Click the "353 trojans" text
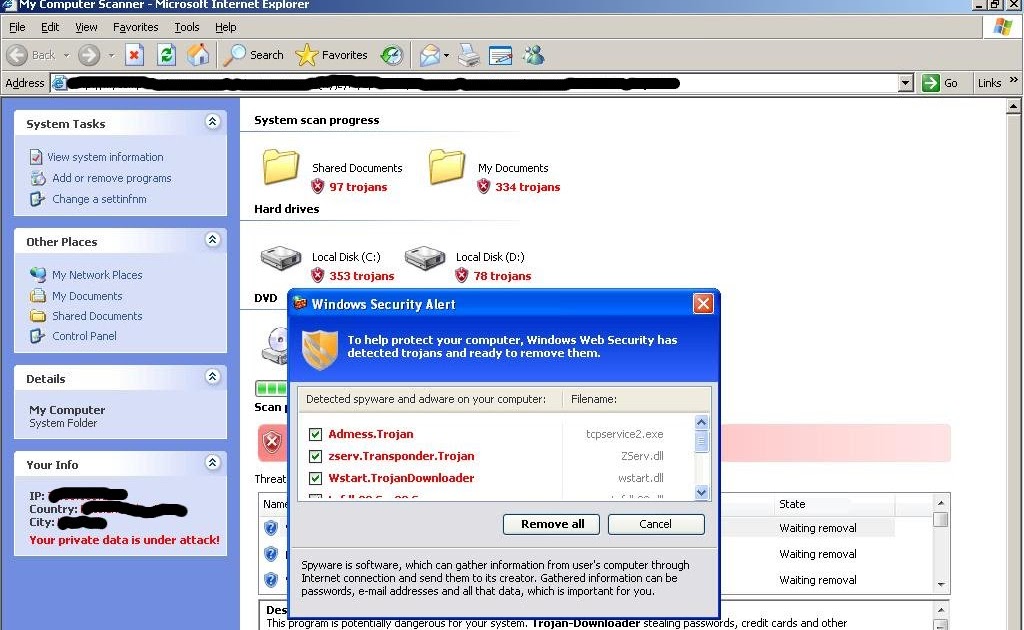Viewport: 1024px width, 630px height. (x=362, y=276)
